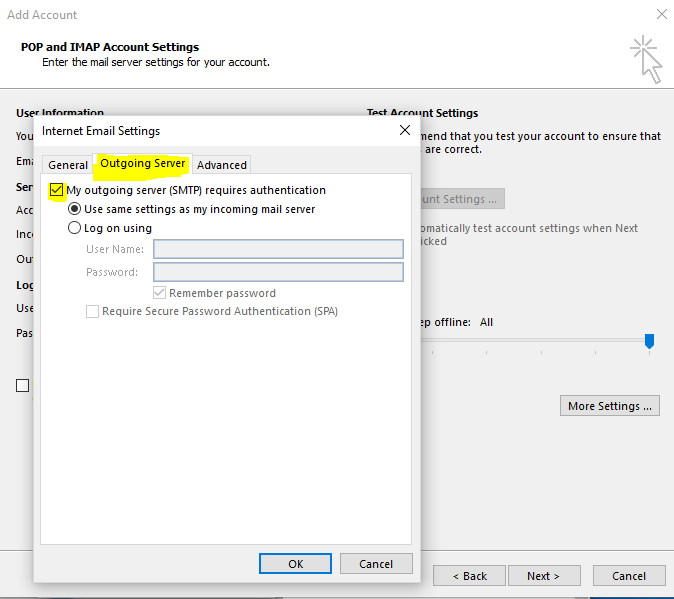The width and height of the screenshot is (674, 599).
Task: Select Use same settings as incoming server
Action: pos(75,209)
